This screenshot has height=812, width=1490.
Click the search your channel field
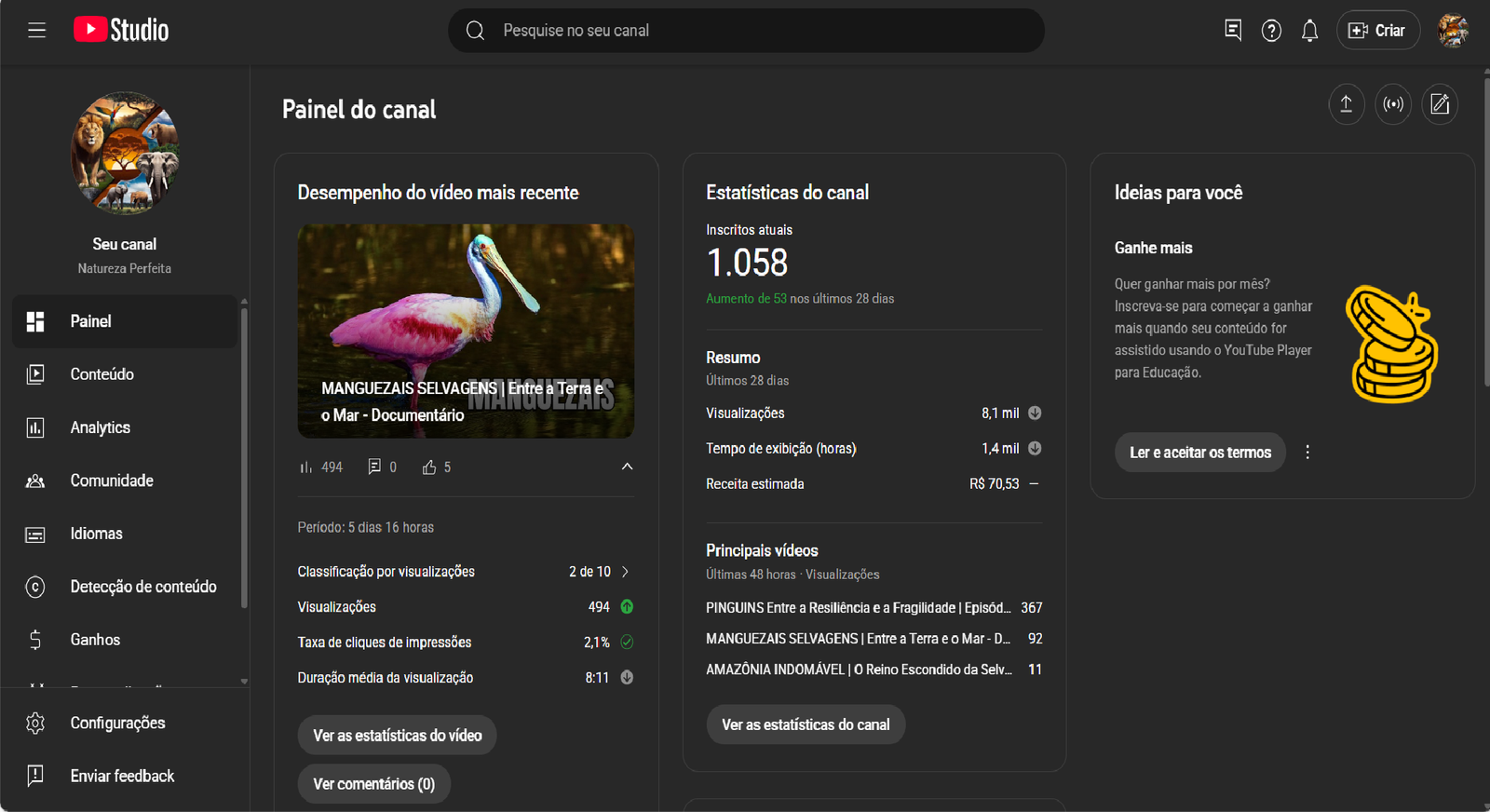(x=745, y=31)
